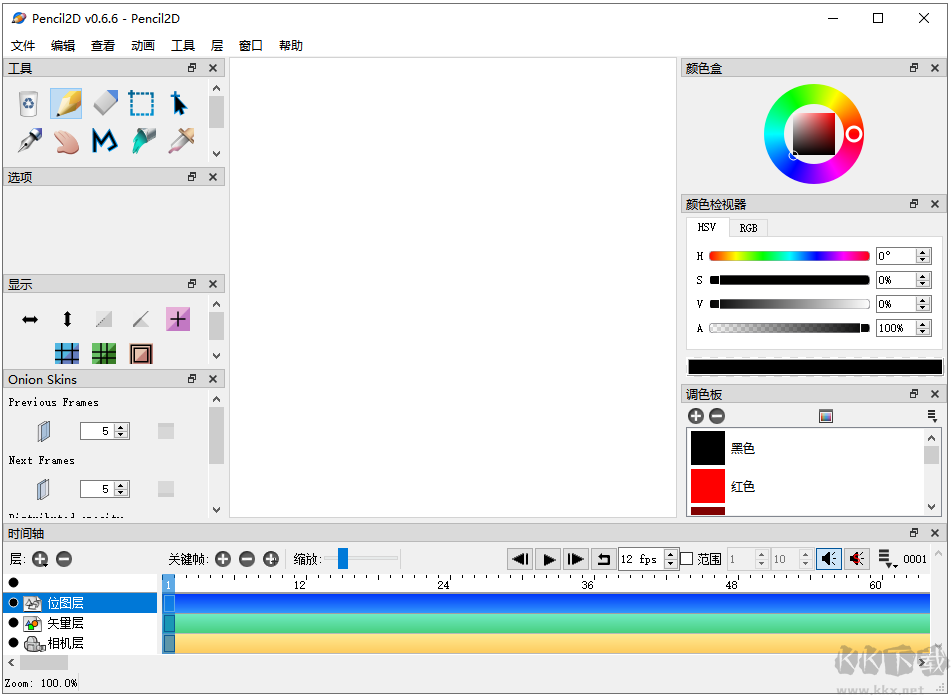Add a new keyframe with the plus icon

223,559
